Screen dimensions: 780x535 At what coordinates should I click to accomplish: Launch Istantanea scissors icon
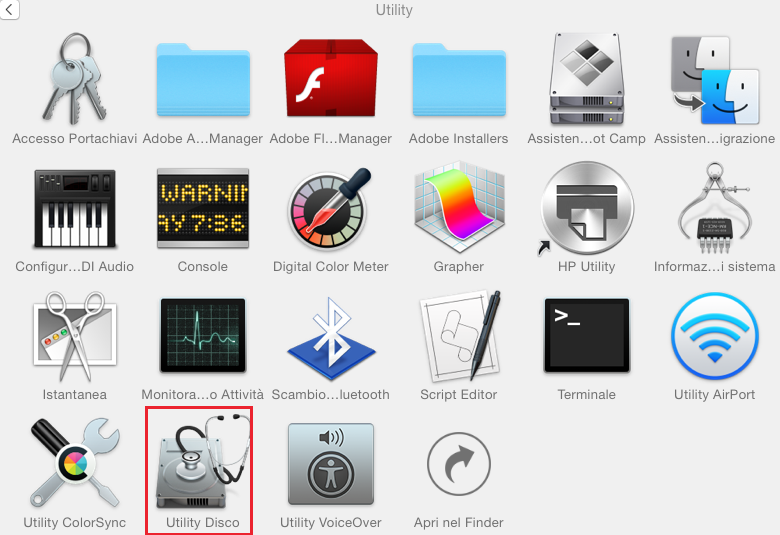click(75, 336)
